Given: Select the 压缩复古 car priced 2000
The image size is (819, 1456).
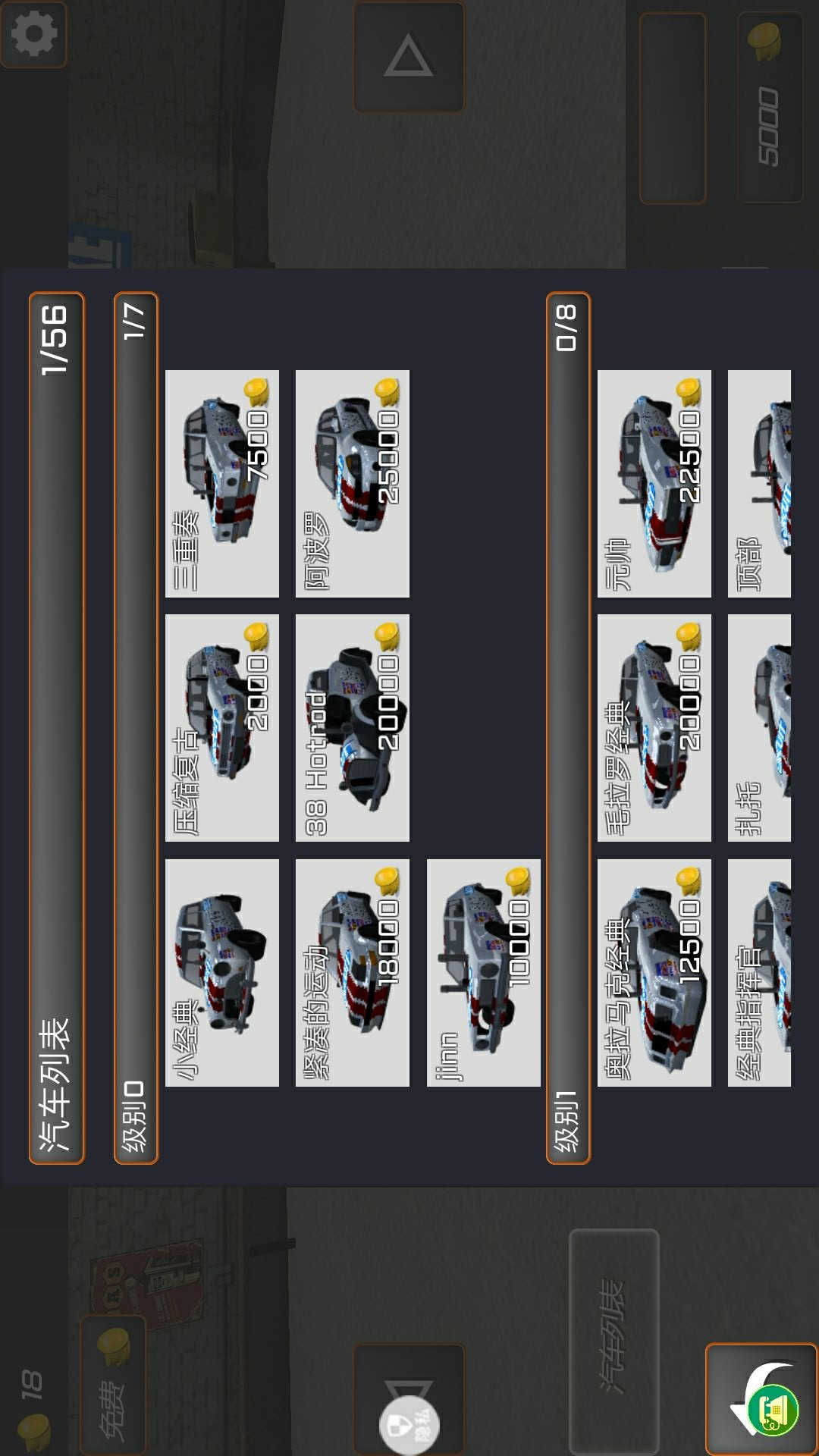Looking at the screenshot, I should [x=222, y=728].
